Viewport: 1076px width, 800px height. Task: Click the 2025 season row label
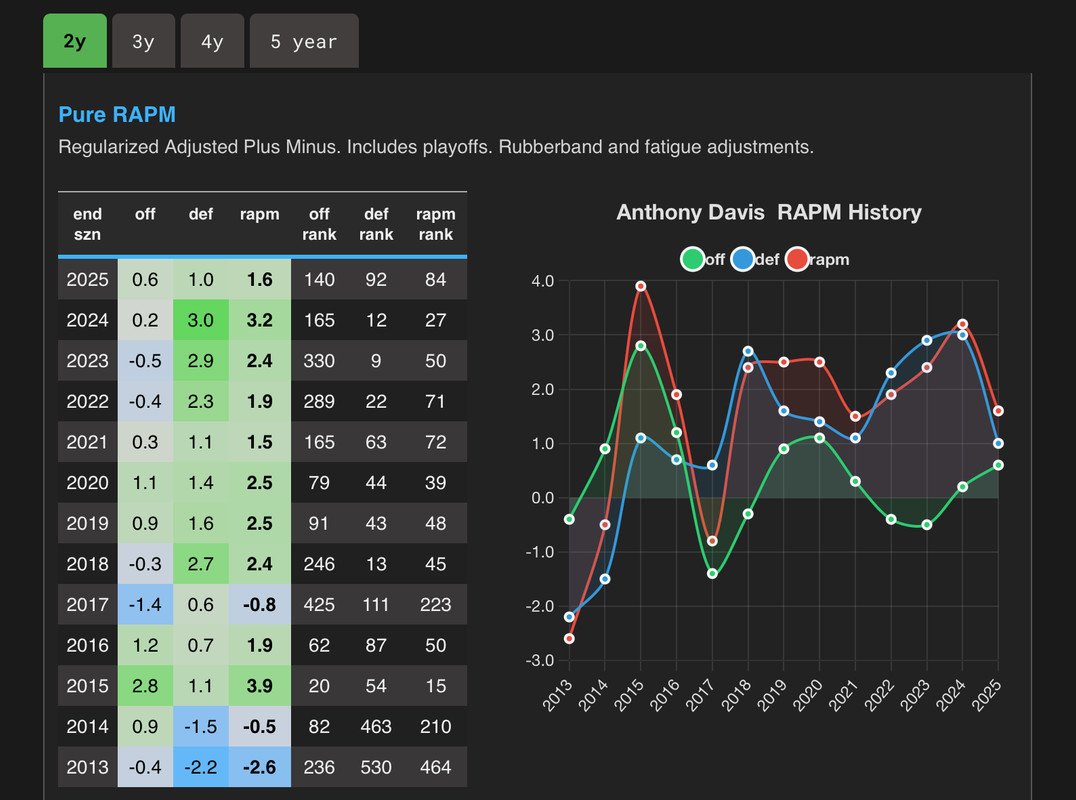[x=87, y=279]
